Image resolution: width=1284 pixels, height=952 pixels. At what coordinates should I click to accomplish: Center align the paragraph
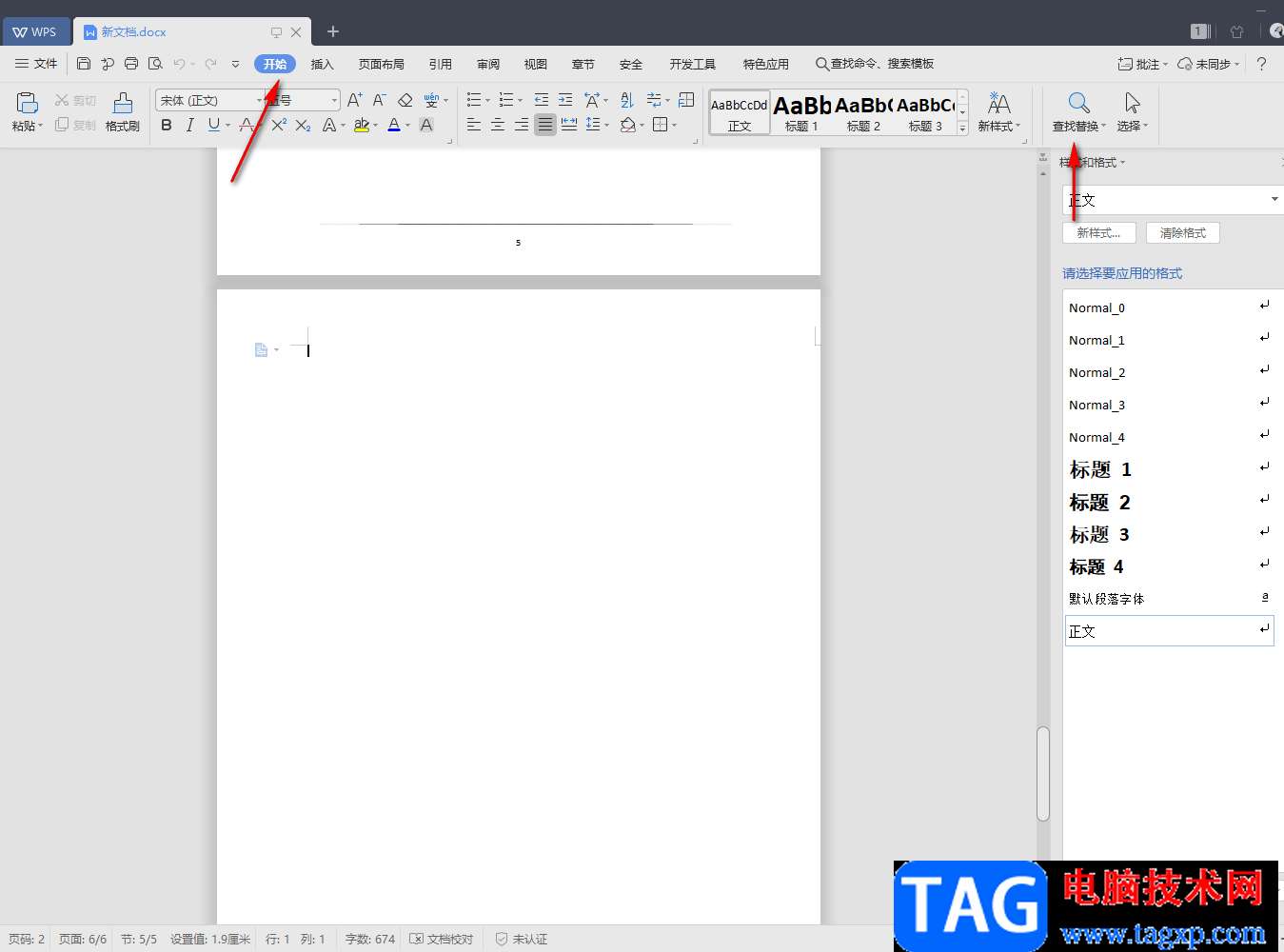click(x=497, y=125)
